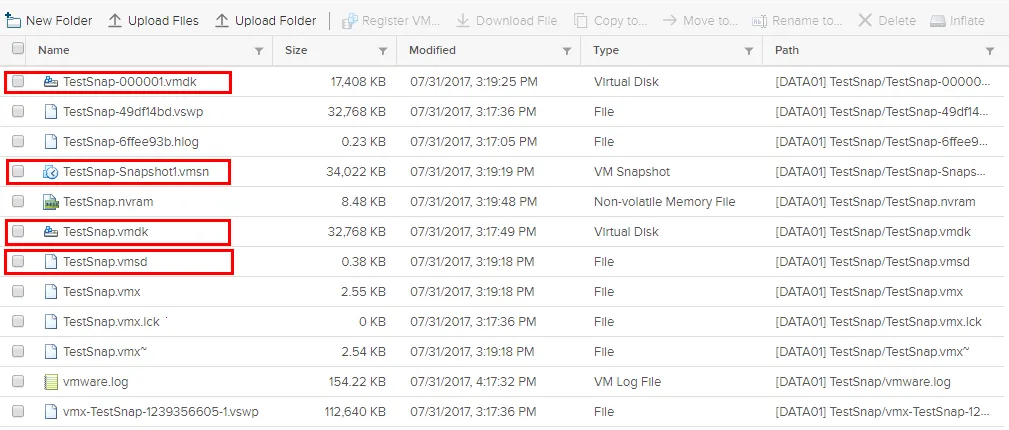Tick the checkbox for TestSnap.vmsd
The width and height of the screenshot is (1009, 430).
(18, 262)
